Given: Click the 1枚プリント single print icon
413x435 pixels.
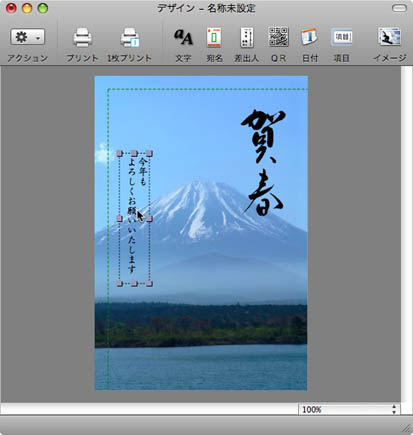Looking at the screenshot, I should (x=130, y=37).
